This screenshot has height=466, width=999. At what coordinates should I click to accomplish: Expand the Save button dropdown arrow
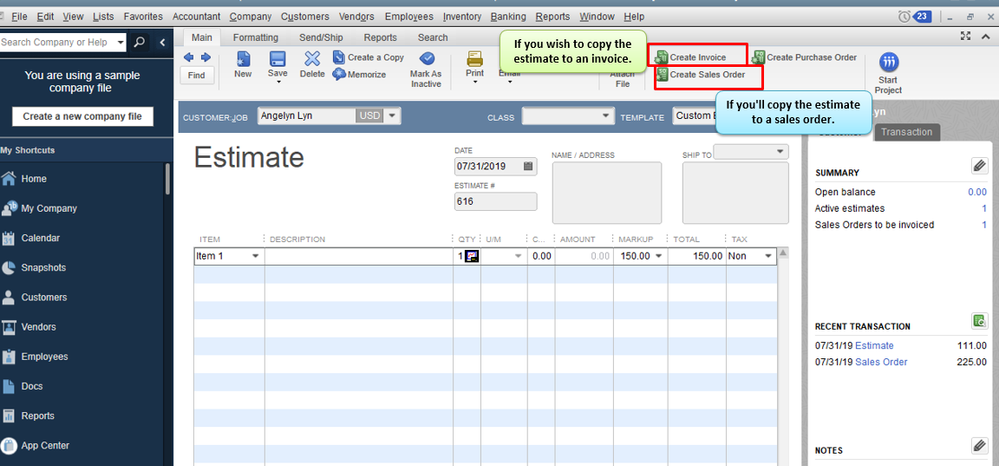tap(277, 82)
